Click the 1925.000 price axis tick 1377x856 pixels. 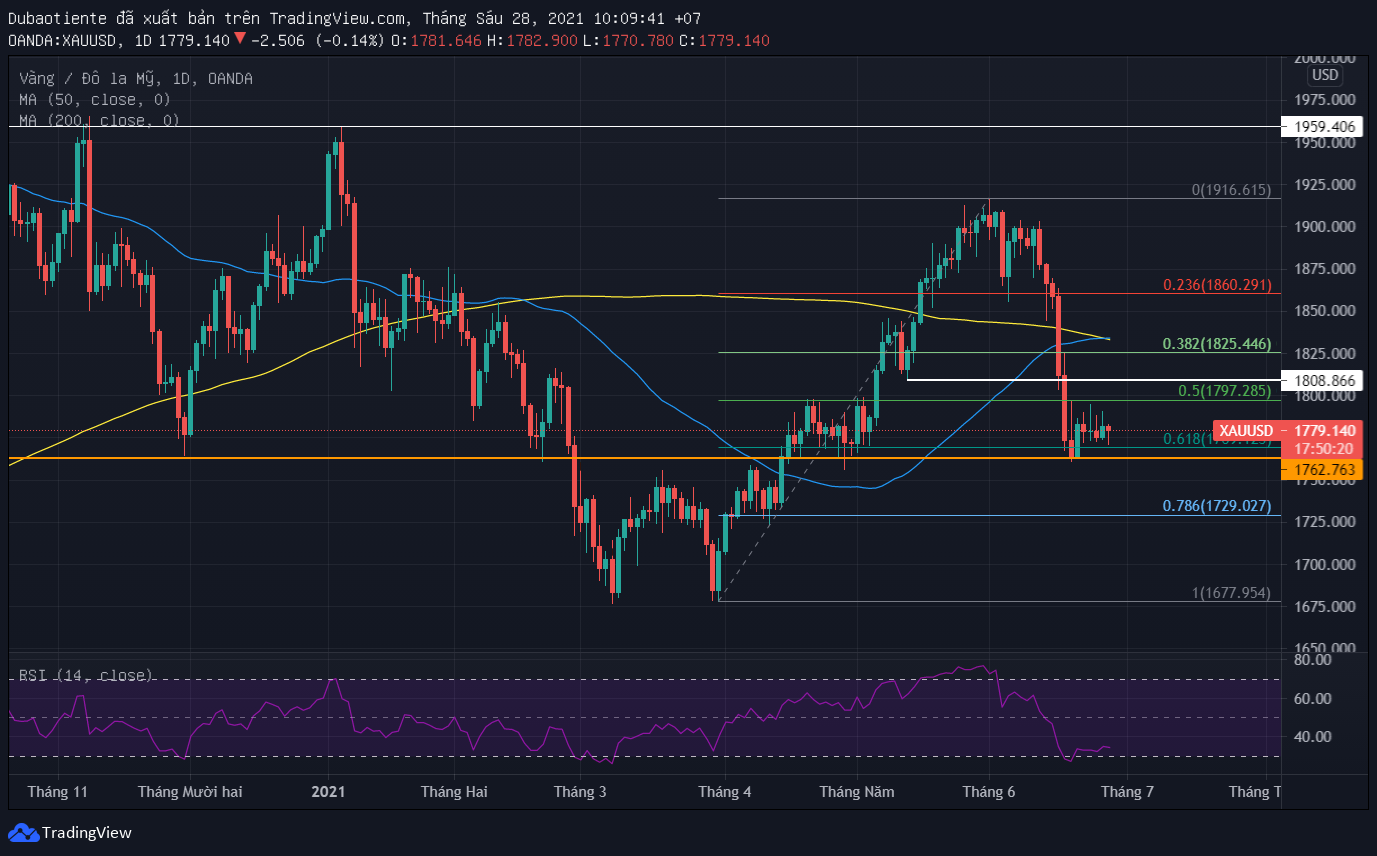(x=1324, y=185)
